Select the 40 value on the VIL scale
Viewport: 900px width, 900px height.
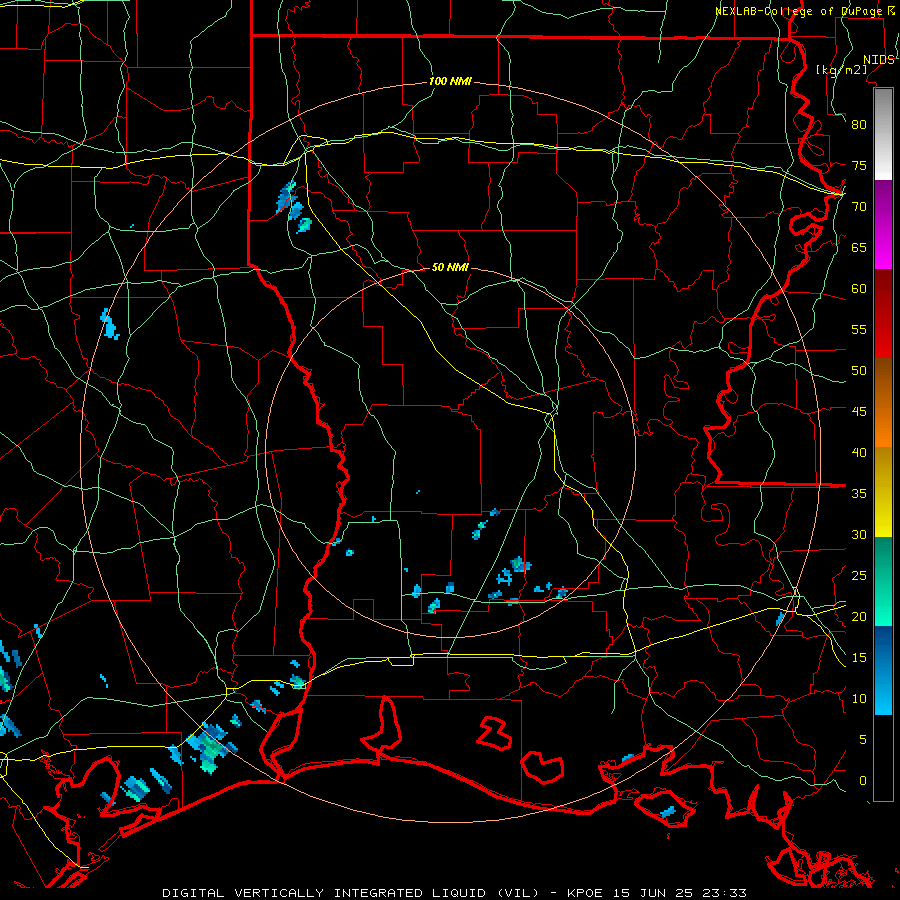click(859, 452)
